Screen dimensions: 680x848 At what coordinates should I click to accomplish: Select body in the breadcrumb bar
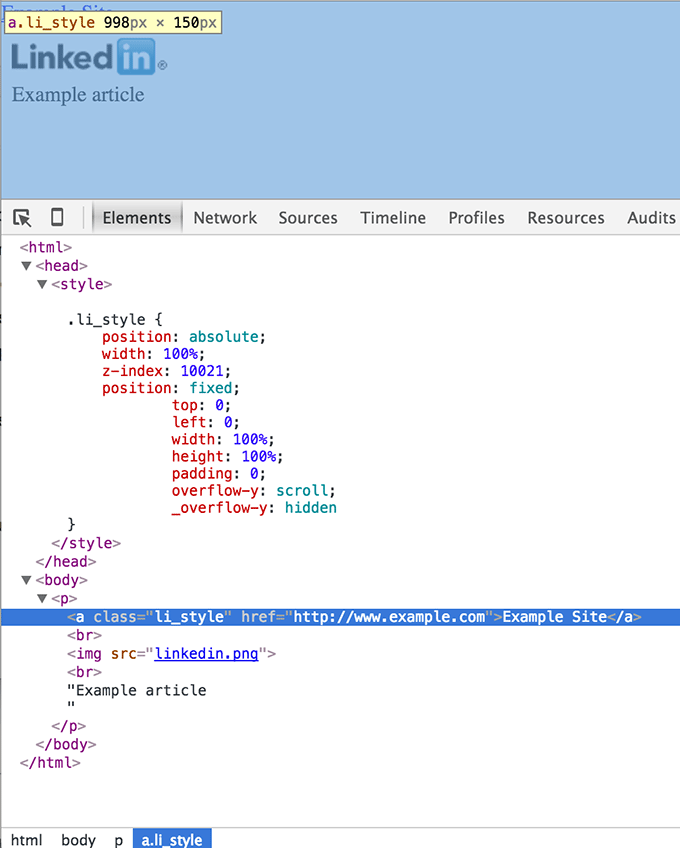(78, 839)
